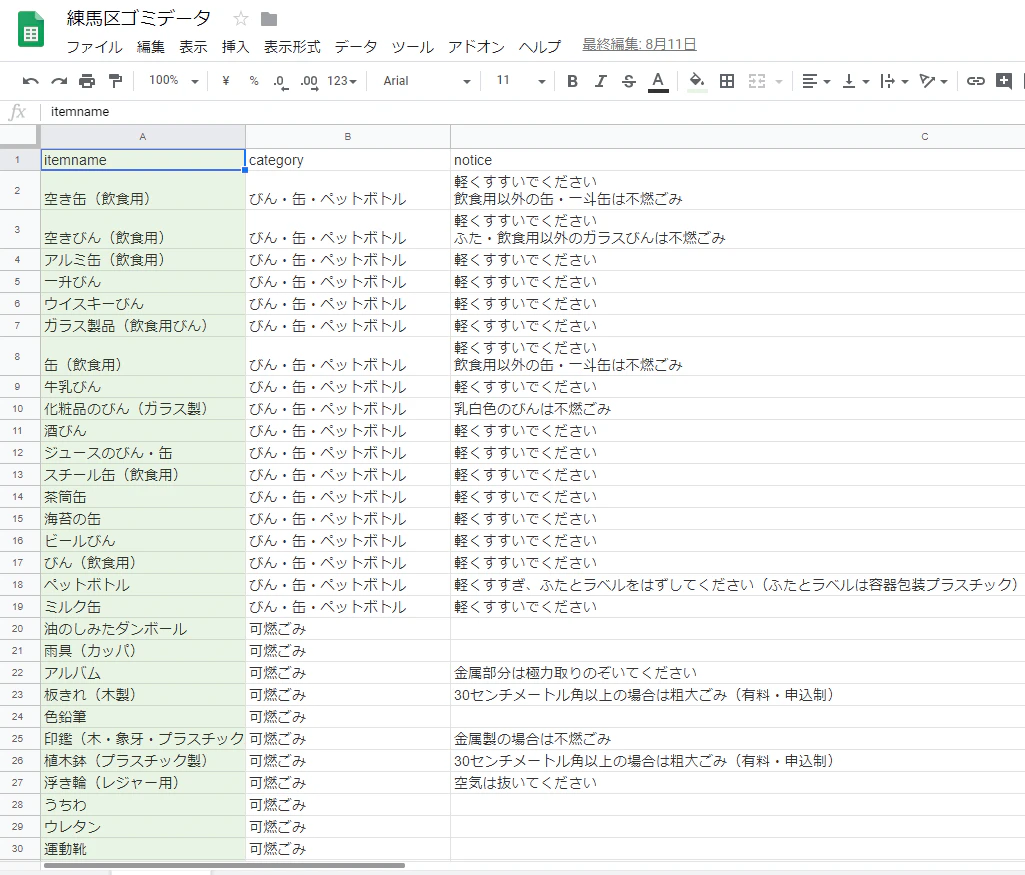Open the fill color bucket
This screenshot has width=1025, height=875.
pyautogui.click(x=697, y=81)
